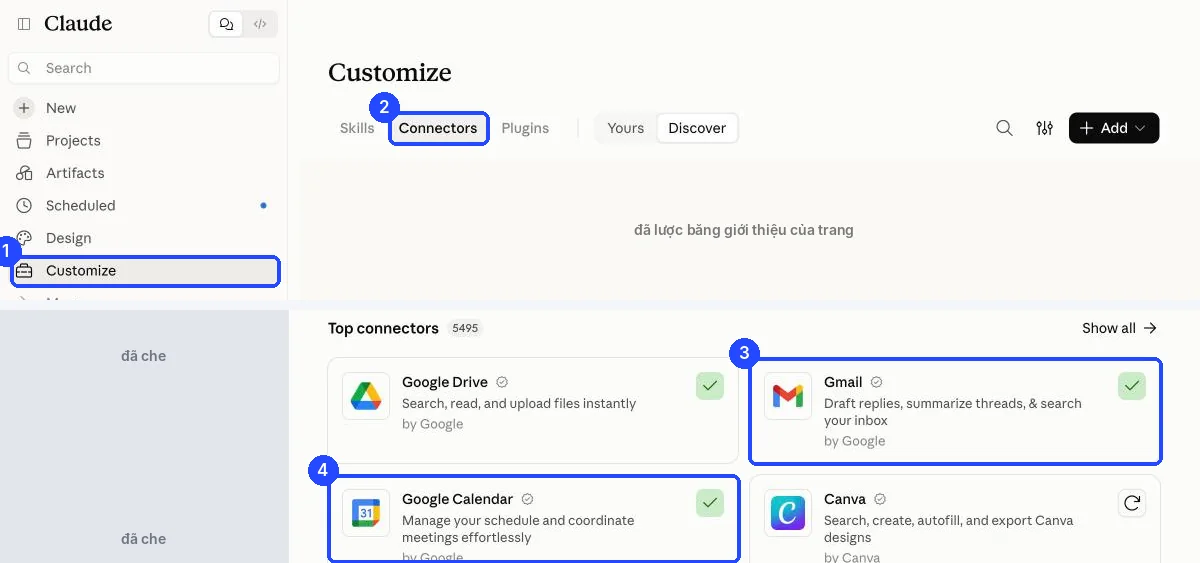The image size is (1200, 563).
Task: Switch to the Connectors tab
Action: coord(438,128)
